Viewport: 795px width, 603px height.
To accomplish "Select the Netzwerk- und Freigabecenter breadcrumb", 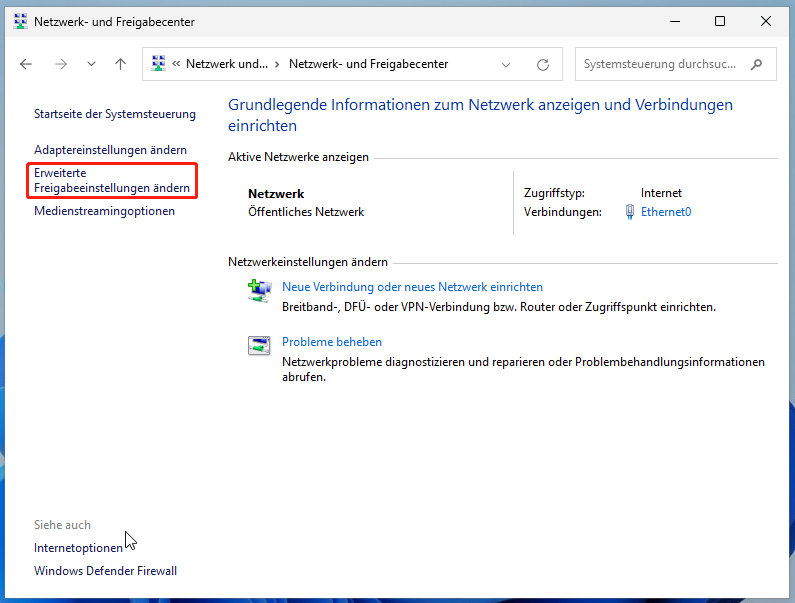I will click(369, 64).
